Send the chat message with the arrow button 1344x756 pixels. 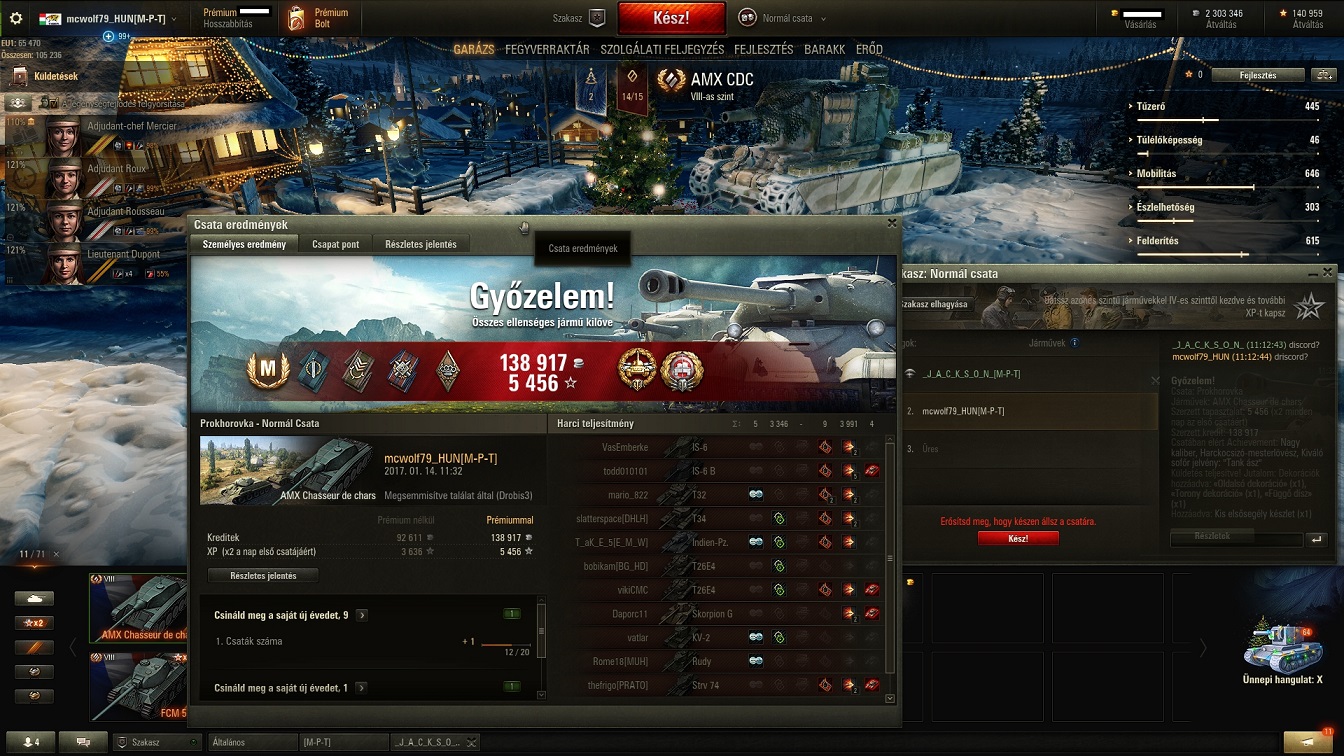(1318, 539)
